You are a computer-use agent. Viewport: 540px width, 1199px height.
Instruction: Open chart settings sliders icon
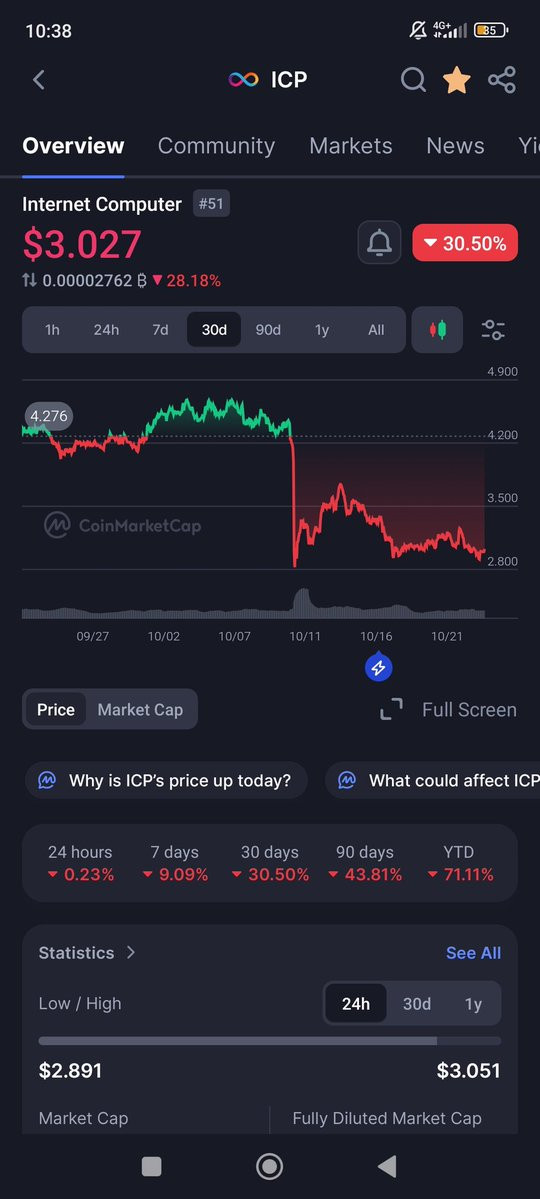tap(493, 330)
